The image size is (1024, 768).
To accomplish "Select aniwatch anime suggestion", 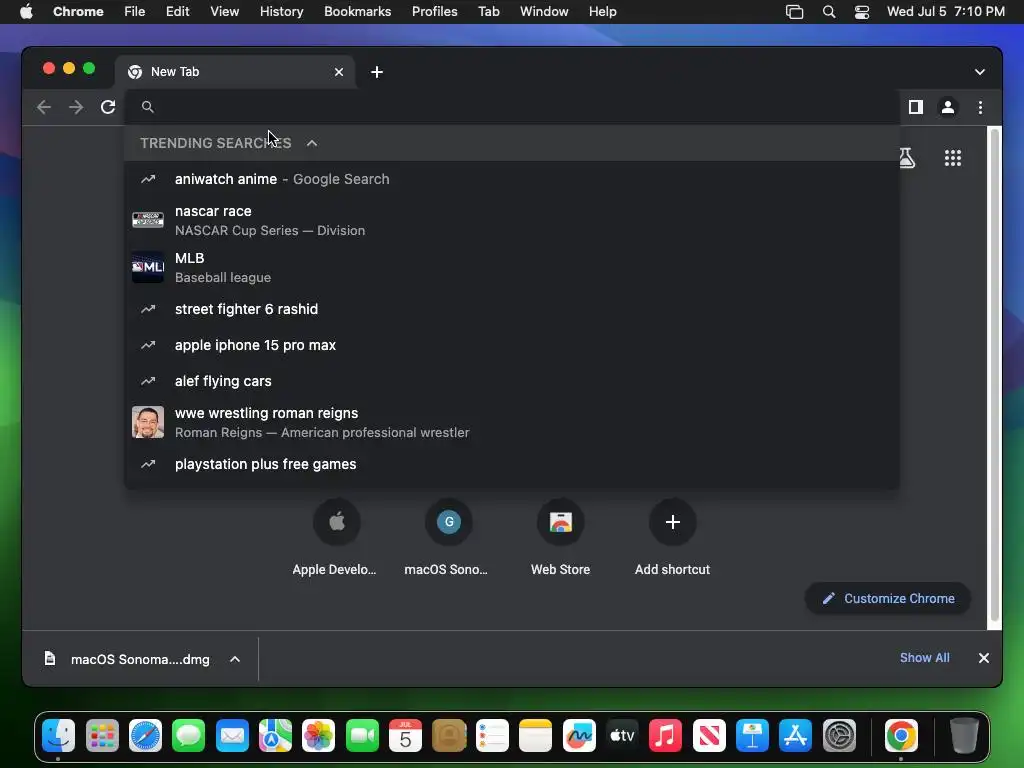I will click(x=511, y=179).
